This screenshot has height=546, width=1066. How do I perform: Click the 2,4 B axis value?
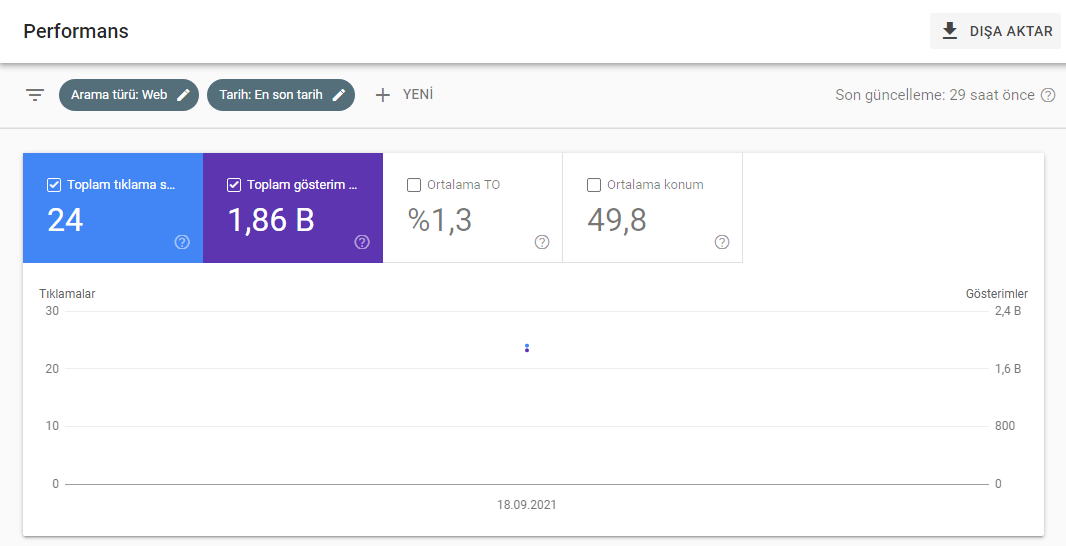[x=1008, y=311]
